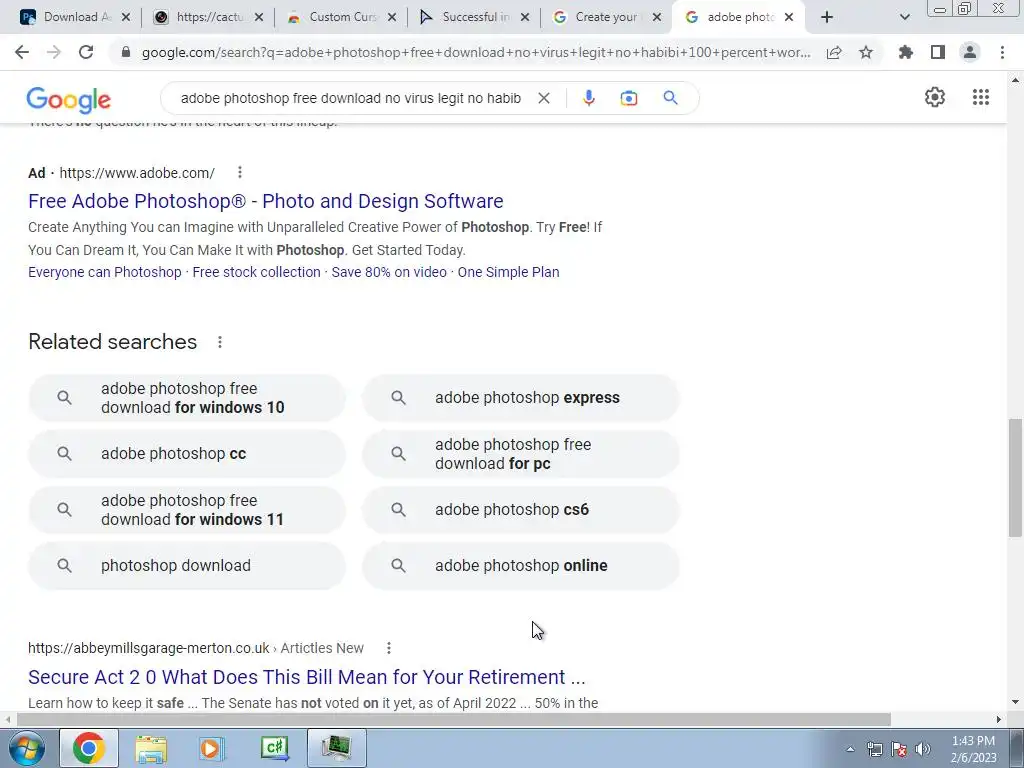The width and height of the screenshot is (1024, 768).
Task: Open options for the Adobe ad result
Action: pos(240,172)
